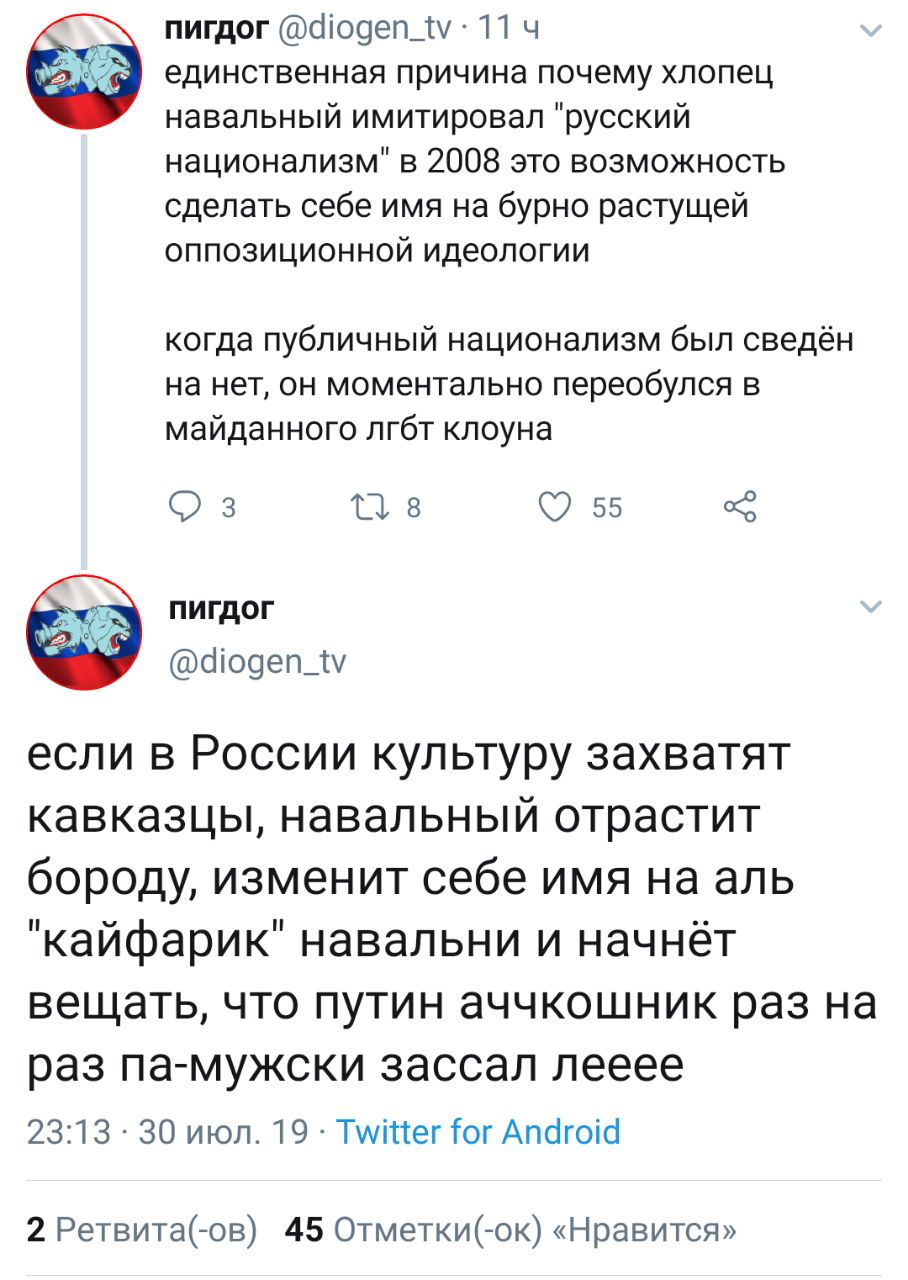Open the '11 ч' timestamp link

[510, 31]
